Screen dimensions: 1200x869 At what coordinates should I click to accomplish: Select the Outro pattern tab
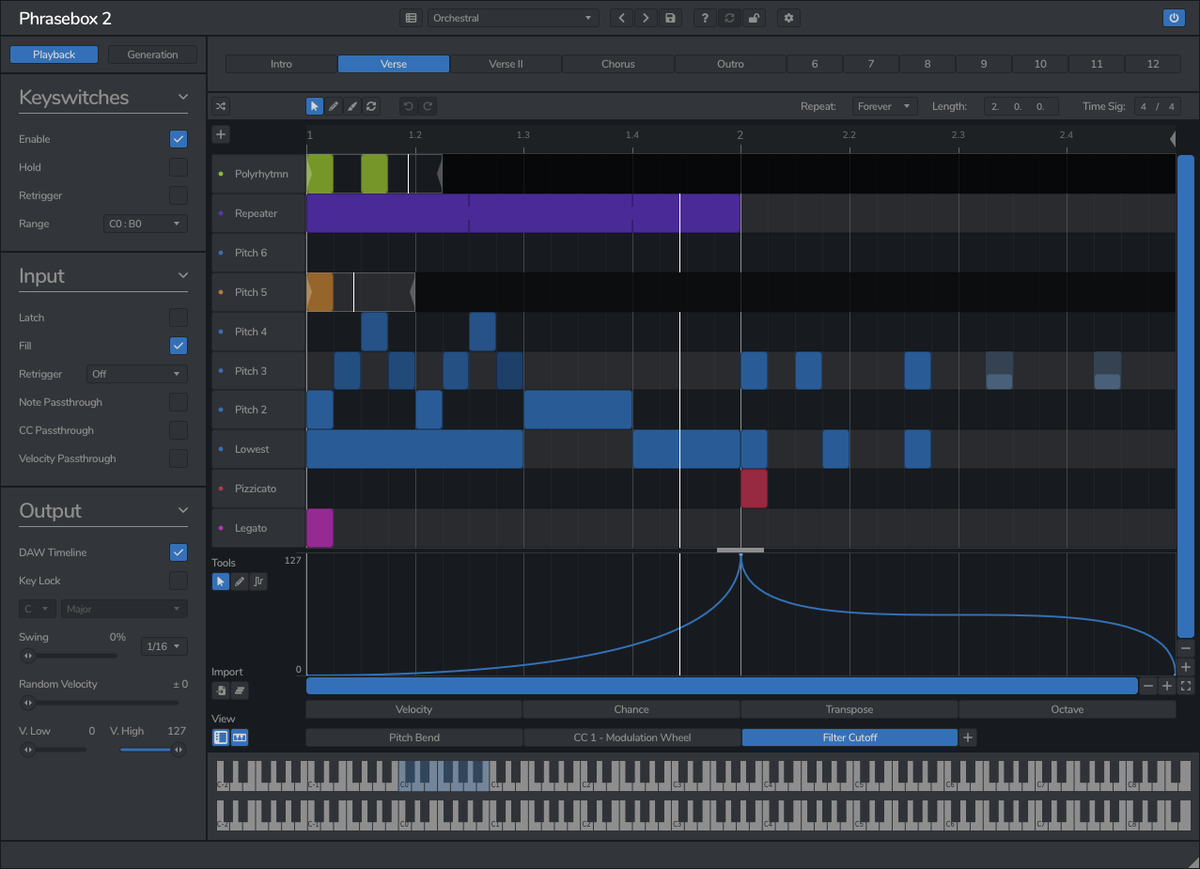730,64
